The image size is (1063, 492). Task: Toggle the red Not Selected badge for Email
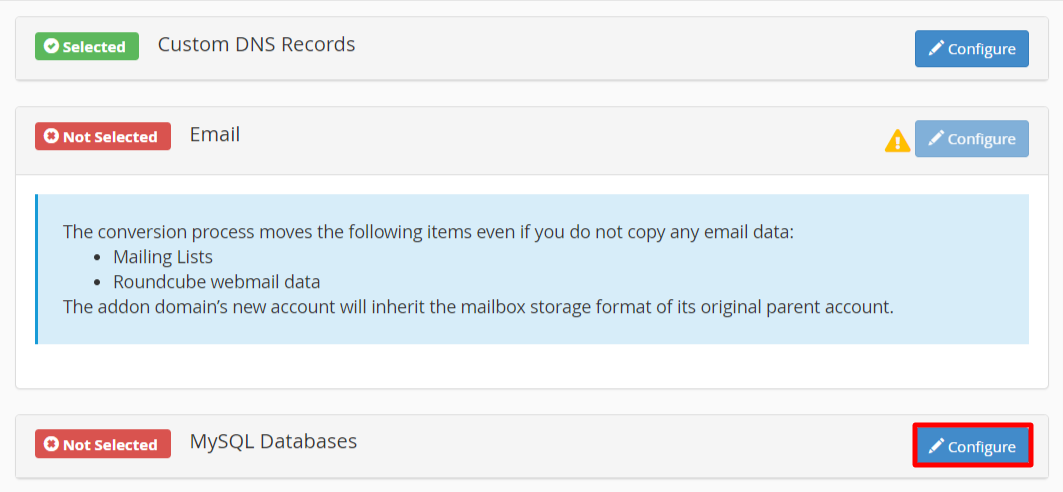point(103,136)
